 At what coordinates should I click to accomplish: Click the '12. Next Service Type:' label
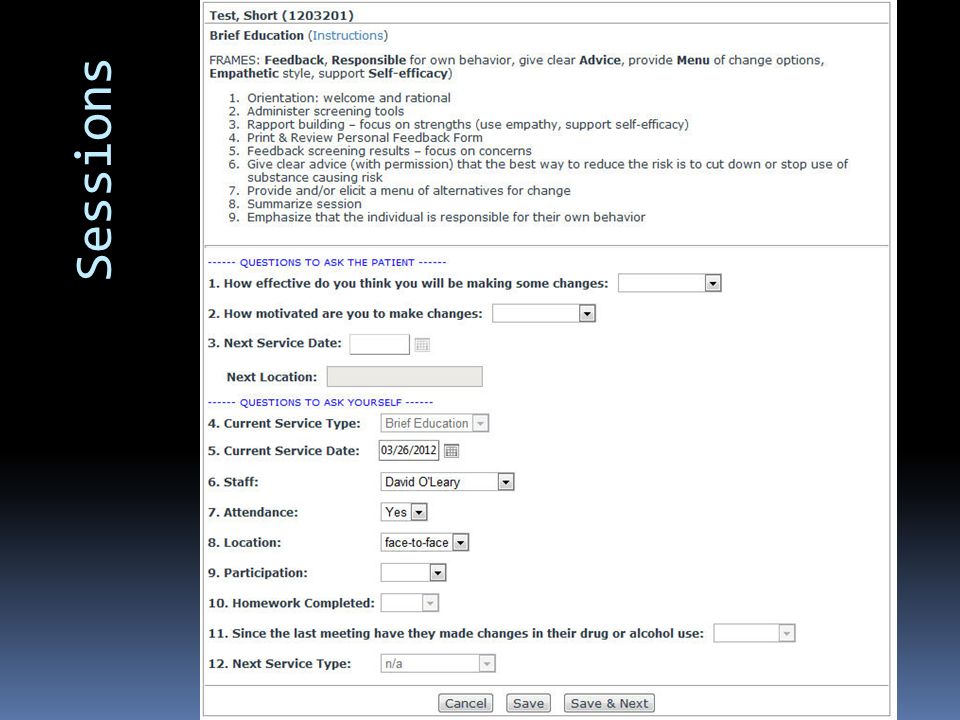pos(280,664)
